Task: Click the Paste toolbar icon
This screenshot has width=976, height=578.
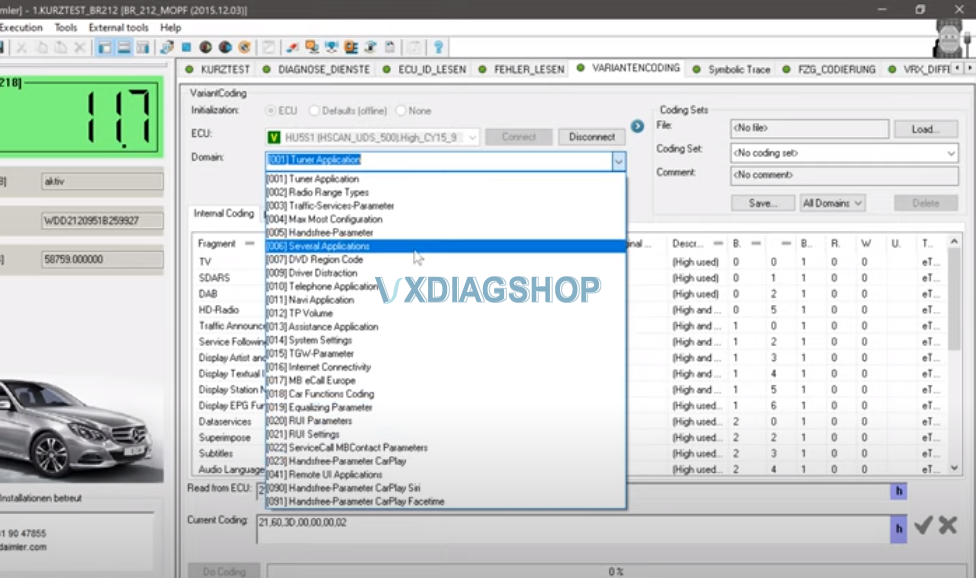Action: click(60, 47)
